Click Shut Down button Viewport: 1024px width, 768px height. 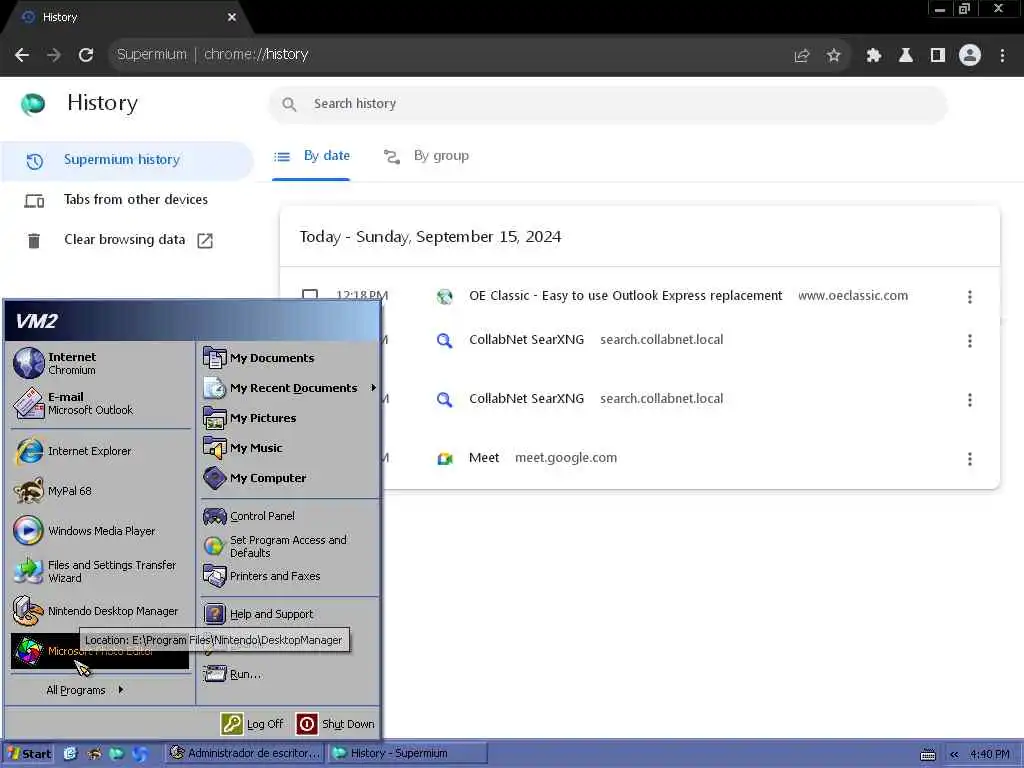335,724
